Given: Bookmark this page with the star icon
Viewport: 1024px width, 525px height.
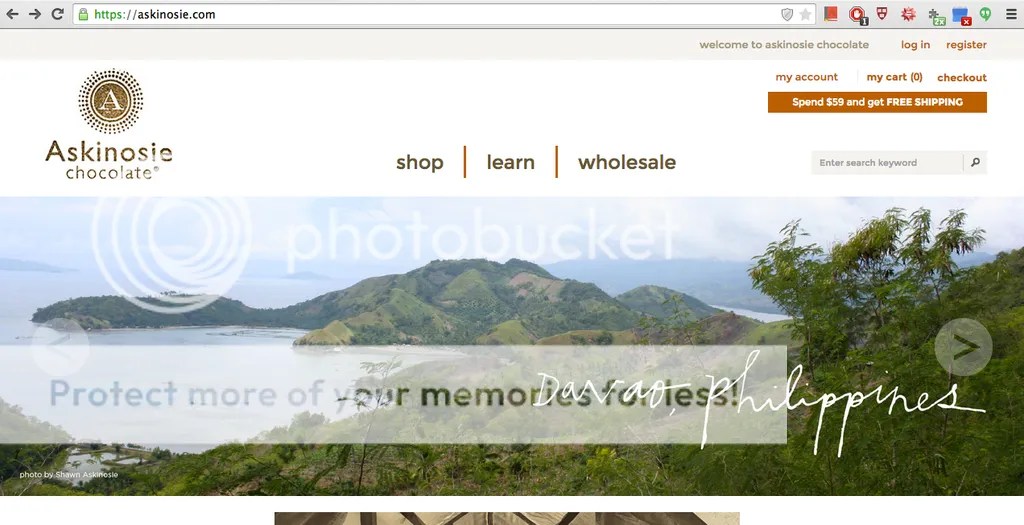Looking at the screenshot, I should click(806, 14).
